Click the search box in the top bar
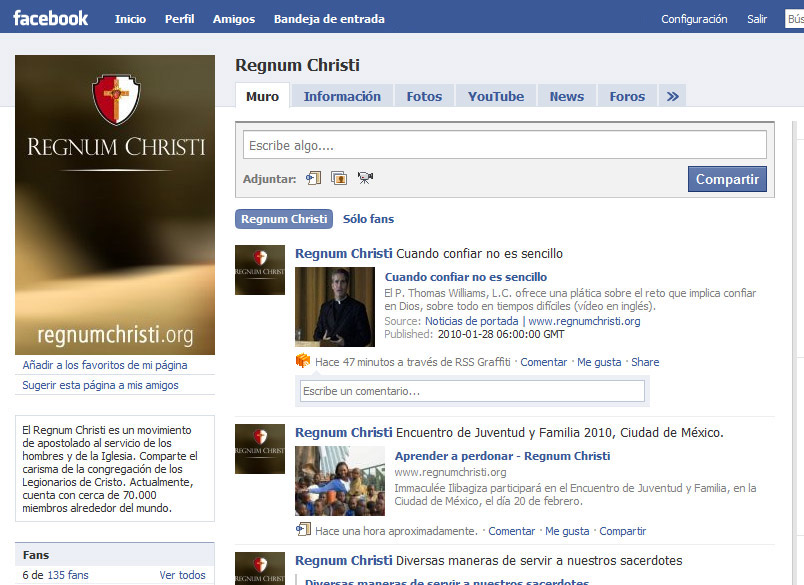The width and height of the screenshot is (804, 585). click(x=794, y=19)
